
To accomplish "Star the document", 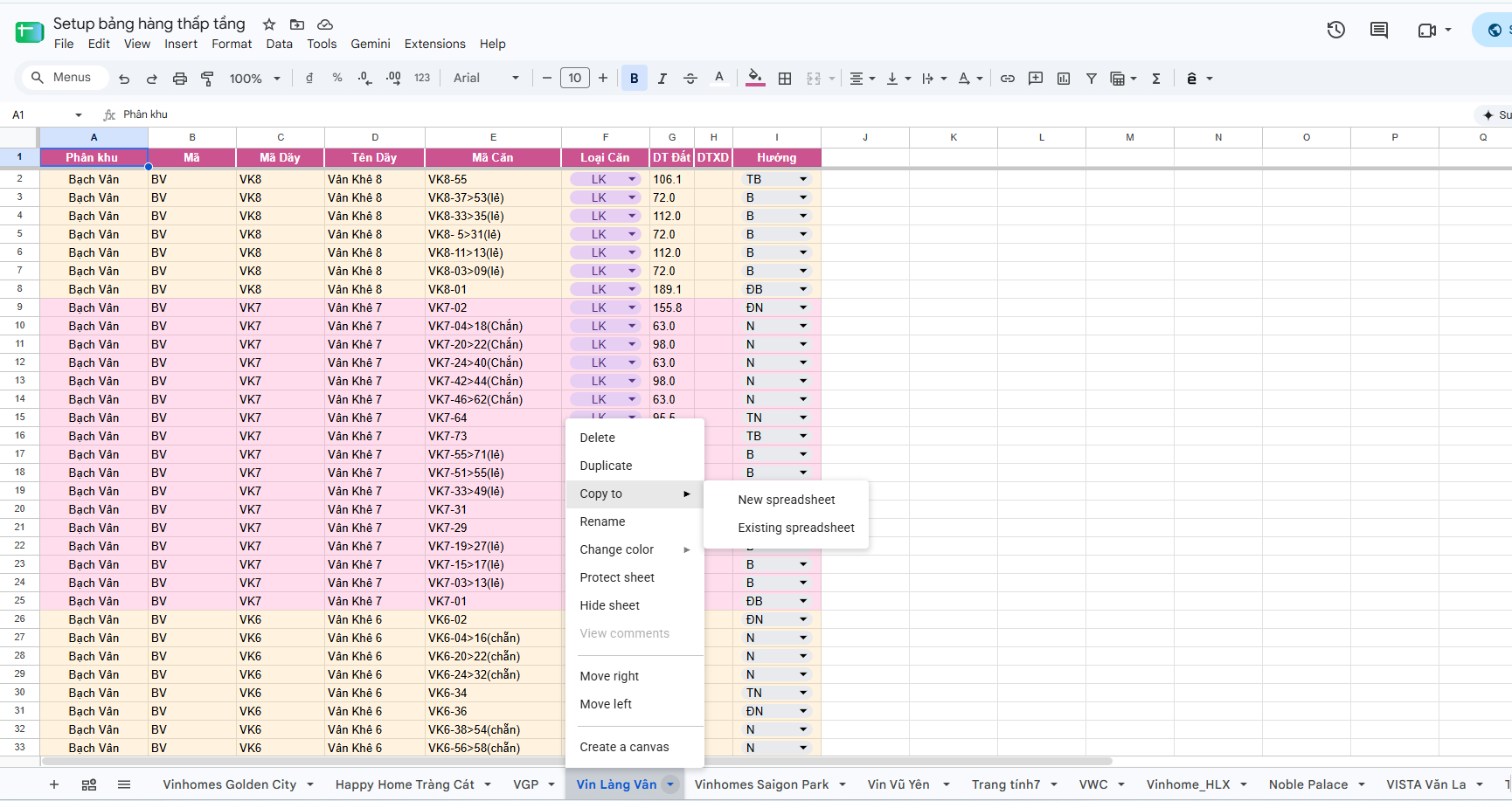I will tap(269, 24).
